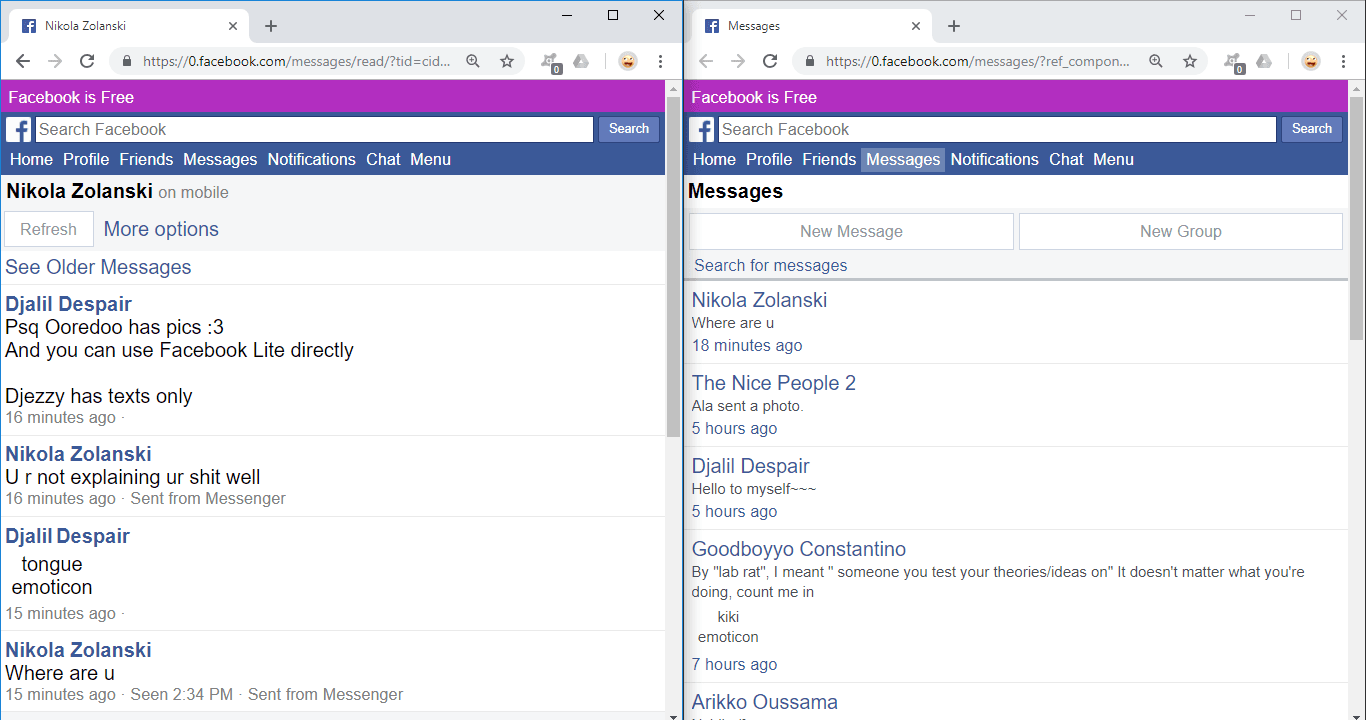1366x720 pixels.
Task: Click the emoji profile avatar in Messages window
Action: [x=1311, y=61]
